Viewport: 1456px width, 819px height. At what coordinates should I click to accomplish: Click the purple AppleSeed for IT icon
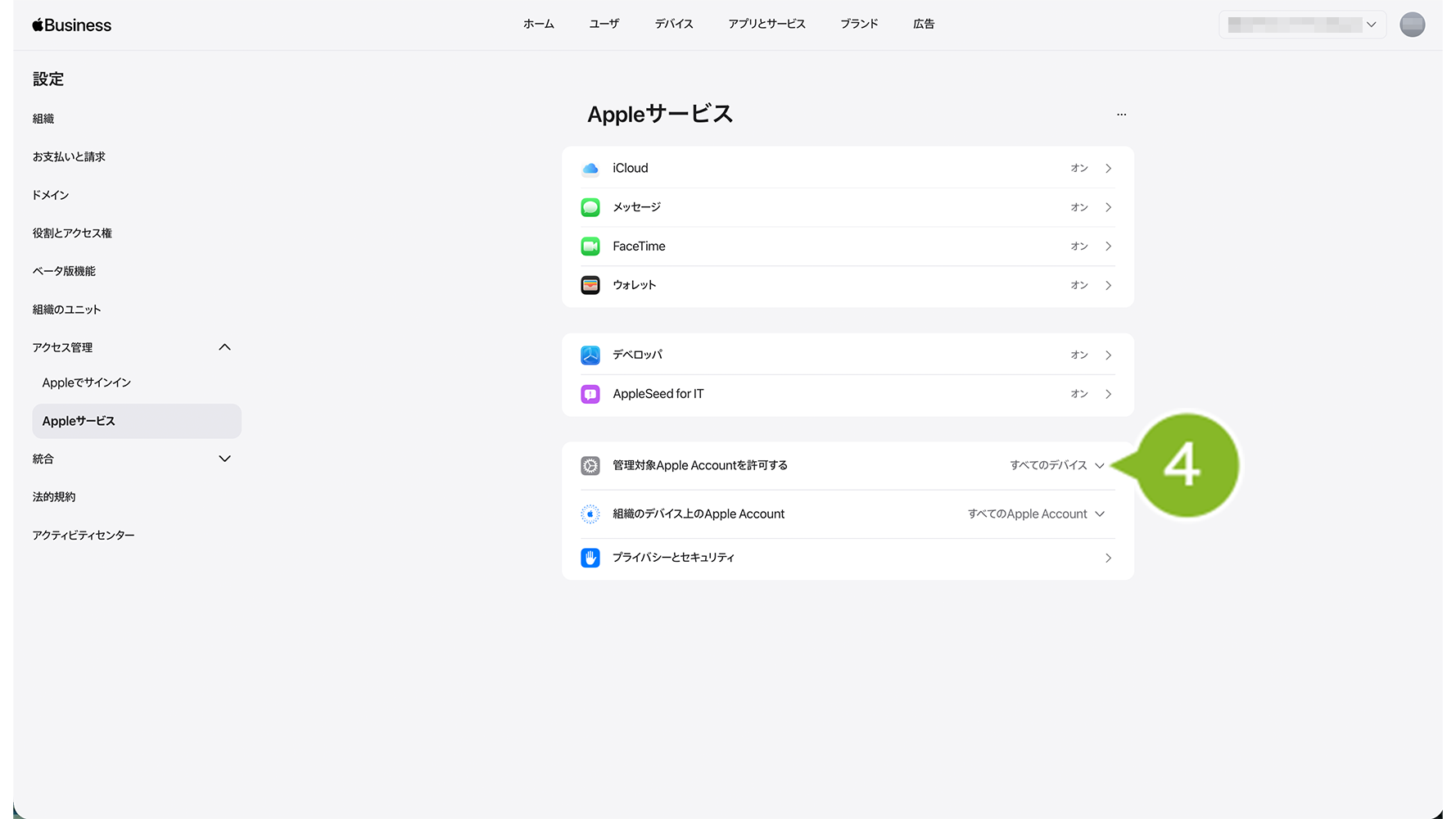point(590,394)
